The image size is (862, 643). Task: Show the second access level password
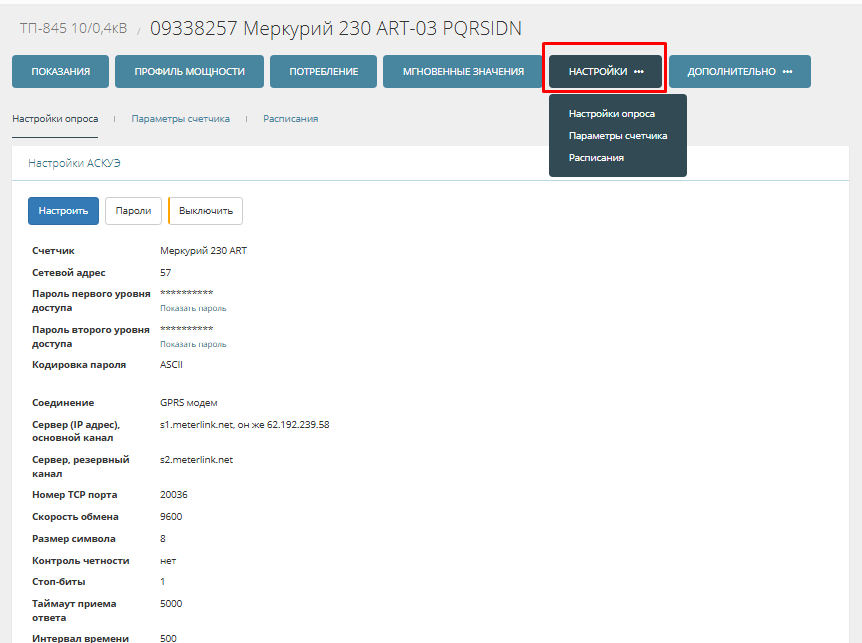193,344
